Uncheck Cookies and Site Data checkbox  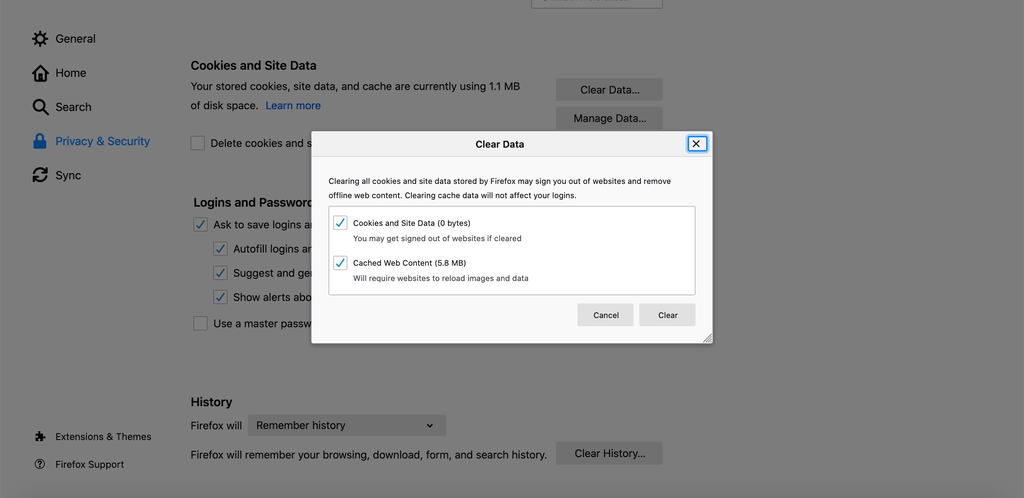pos(340,223)
